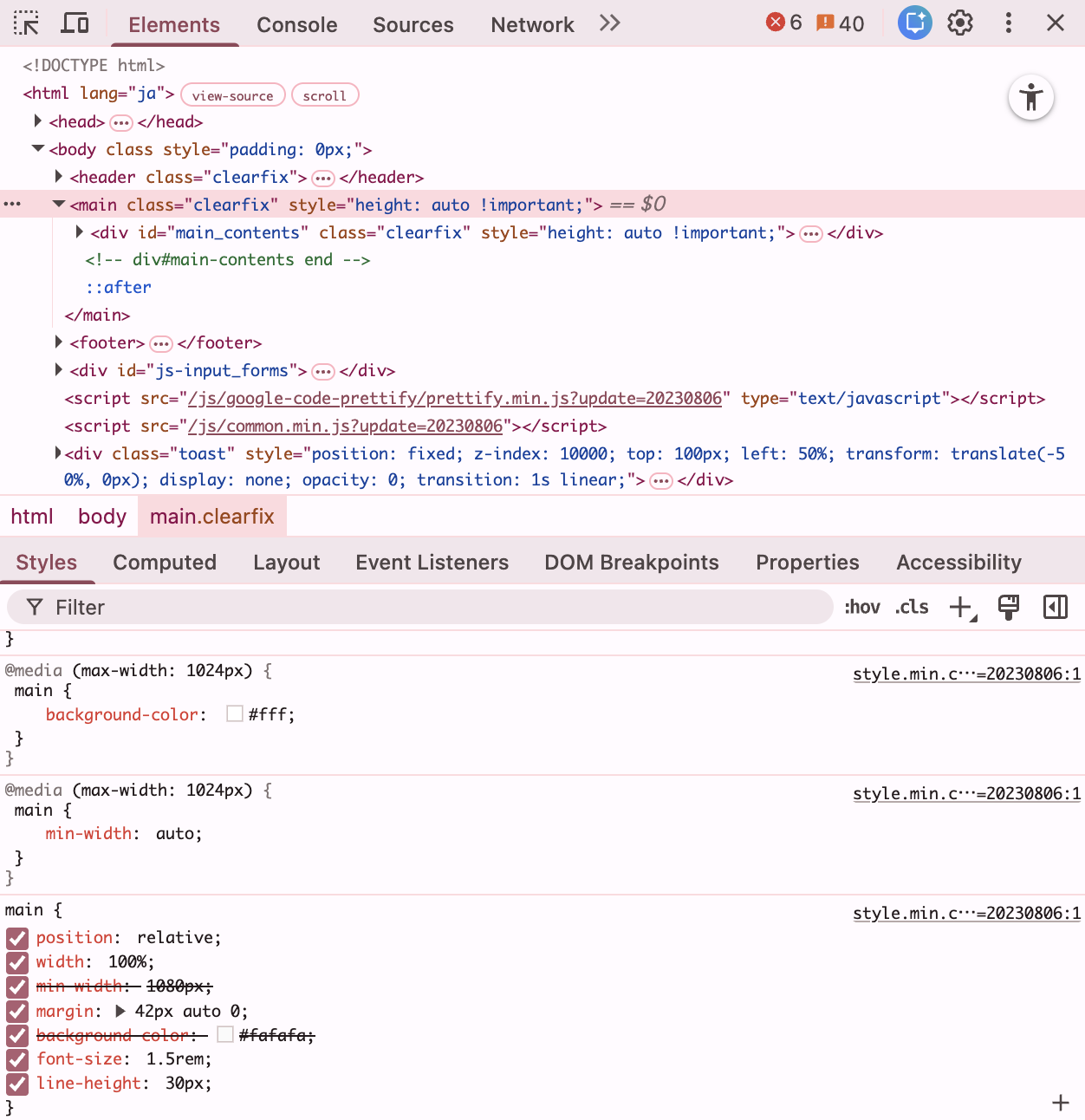The height and width of the screenshot is (1120, 1085).
Task: Uncheck the font-size: 1.5rem property
Action: [x=17, y=1059]
